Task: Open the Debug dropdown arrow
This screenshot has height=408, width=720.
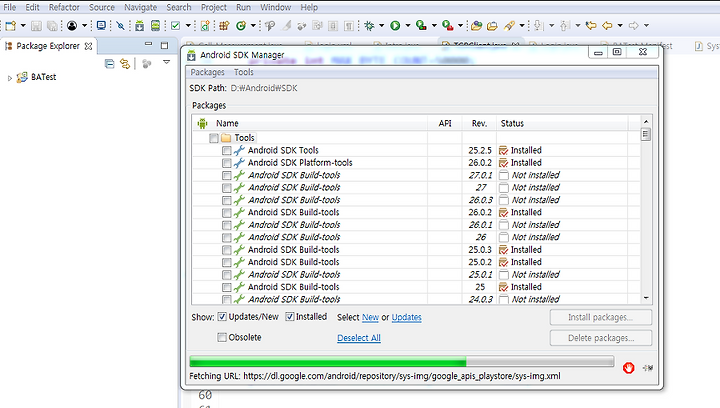Action: (382, 26)
